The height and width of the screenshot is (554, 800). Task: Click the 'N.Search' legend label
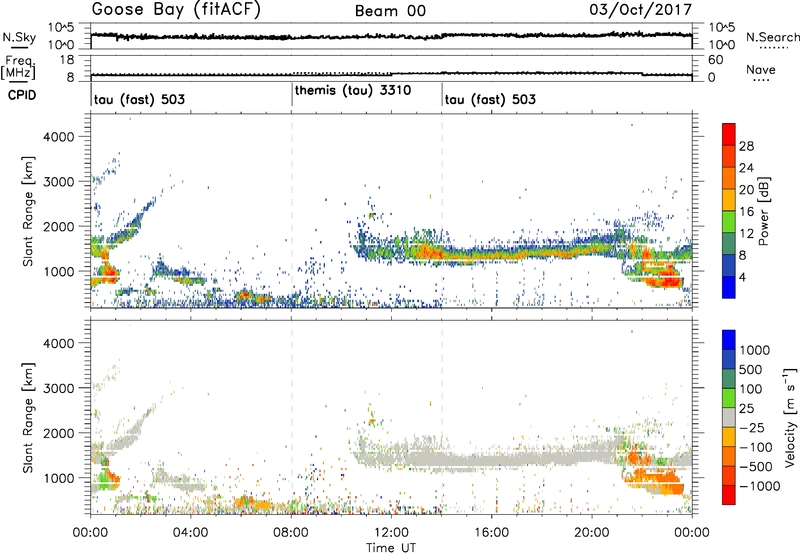coord(772,37)
